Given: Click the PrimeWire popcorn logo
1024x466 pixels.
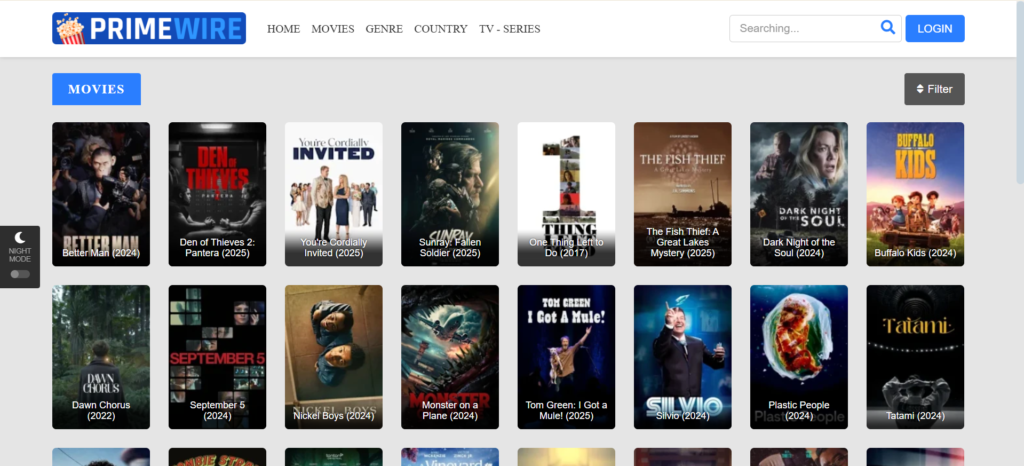Looking at the screenshot, I should point(149,29).
